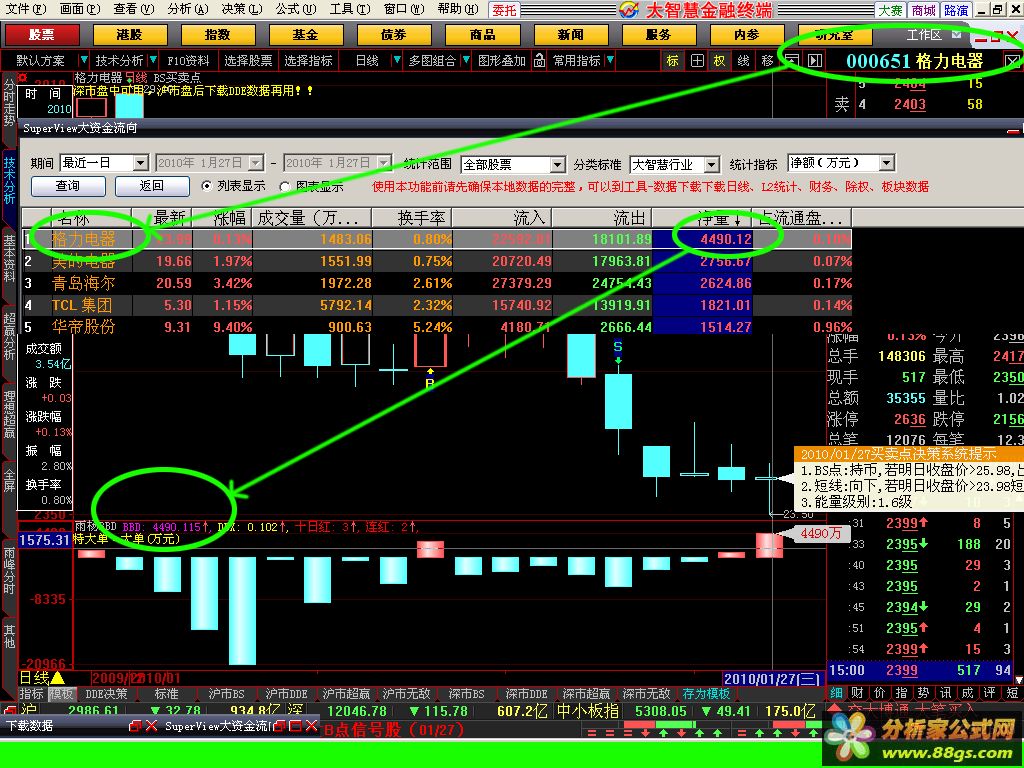Open the 港股 category button

coord(129,35)
